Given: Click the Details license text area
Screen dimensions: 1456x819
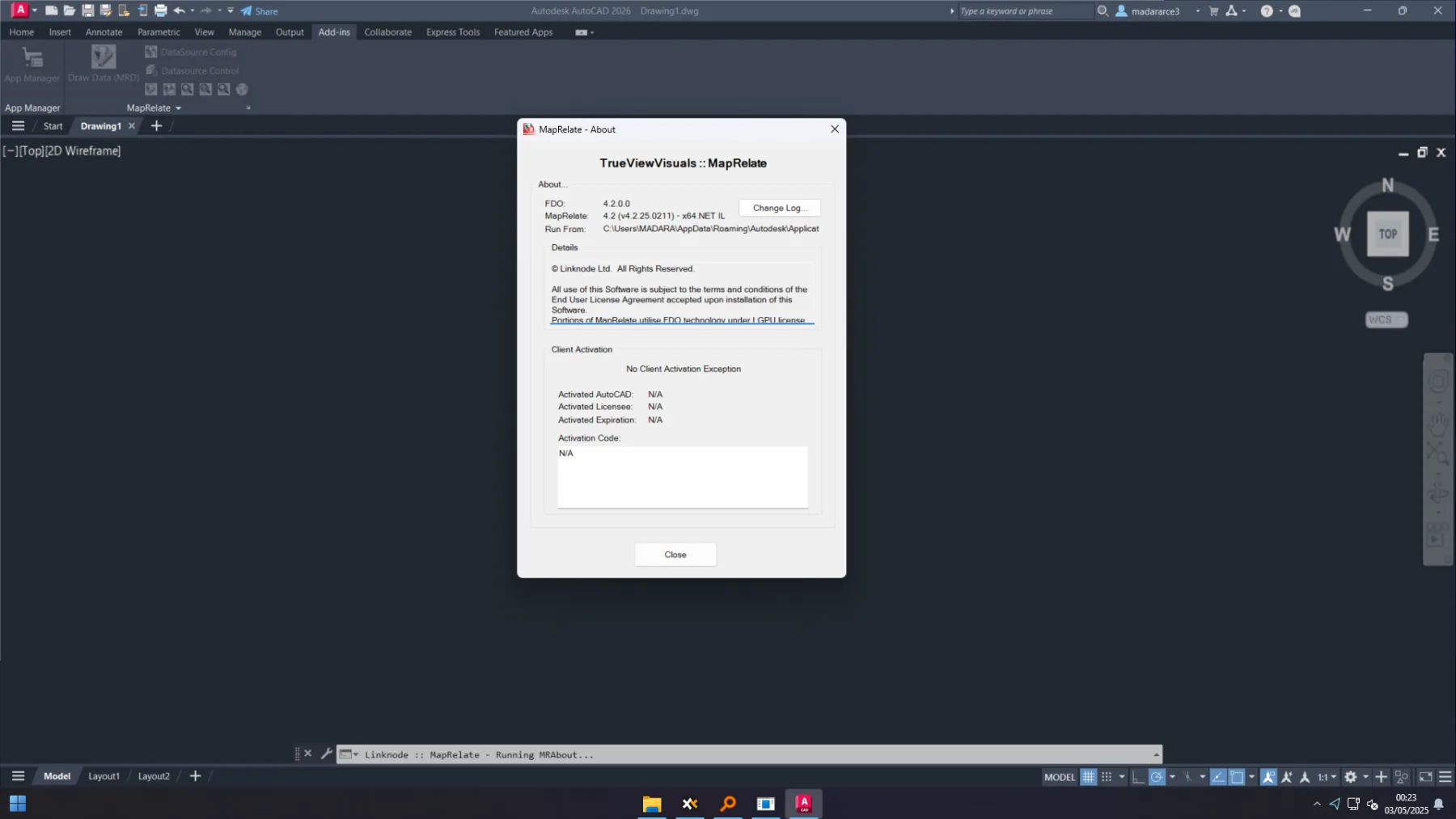Looking at the screenshot, I should point(682,293).
